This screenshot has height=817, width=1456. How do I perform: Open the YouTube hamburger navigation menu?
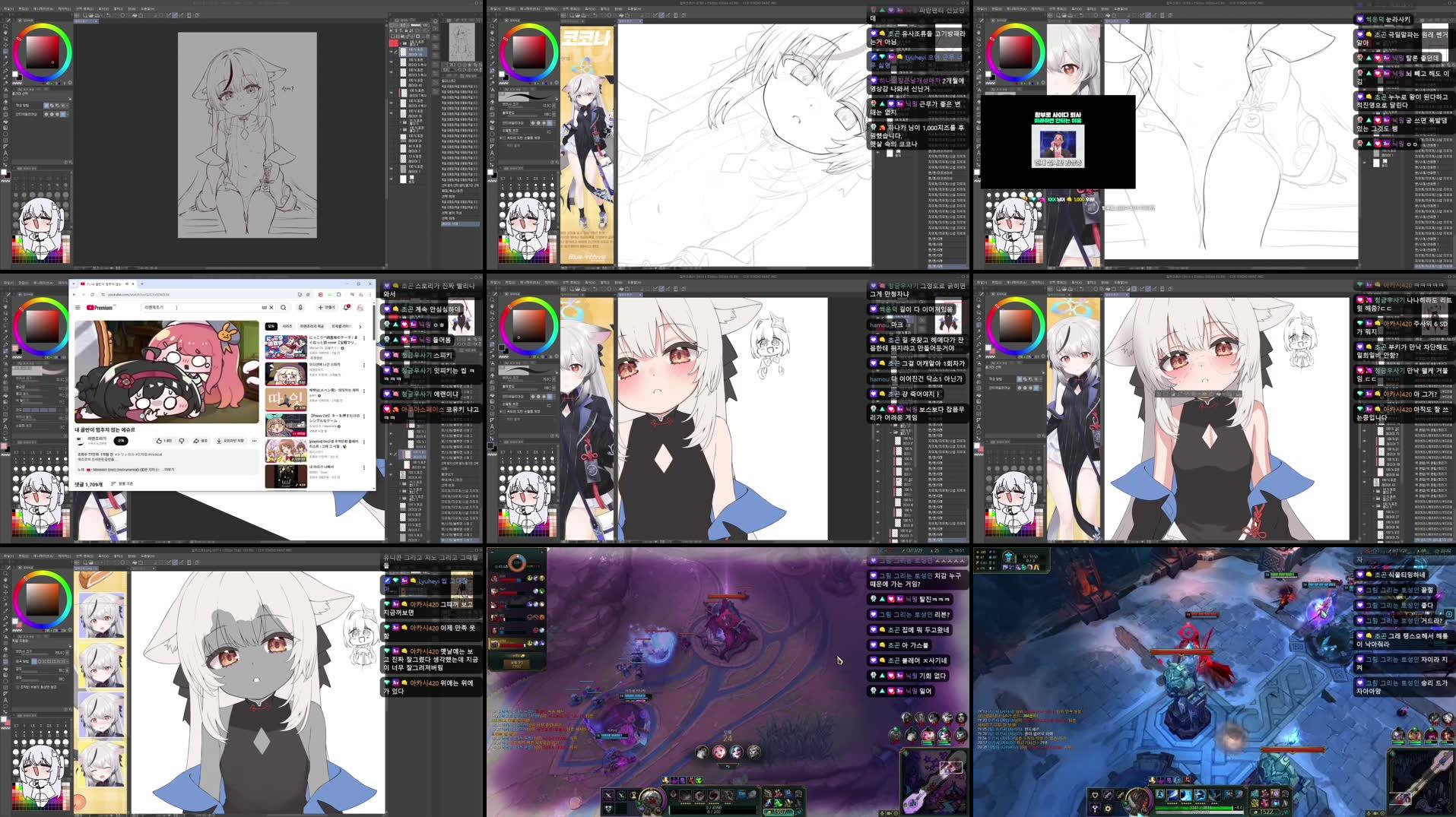pyautogui.click(x=78, y=308)
